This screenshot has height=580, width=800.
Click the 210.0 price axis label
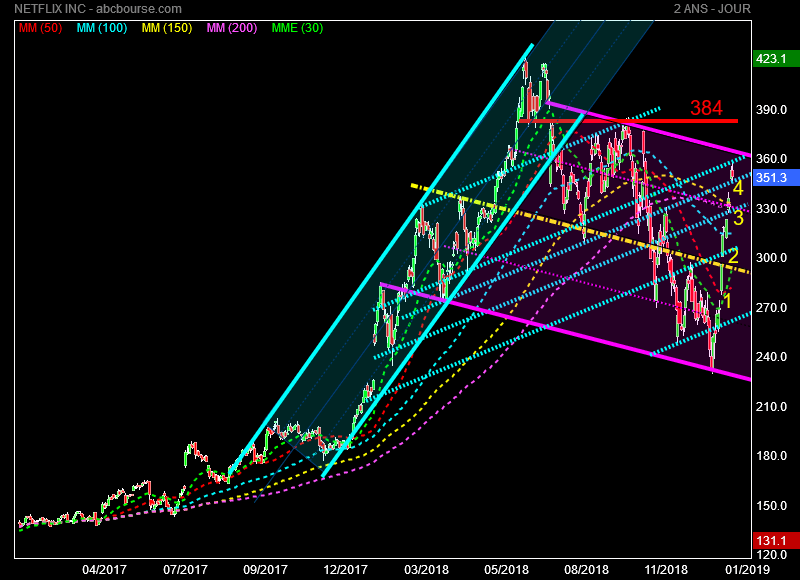[x=771, y=407]
